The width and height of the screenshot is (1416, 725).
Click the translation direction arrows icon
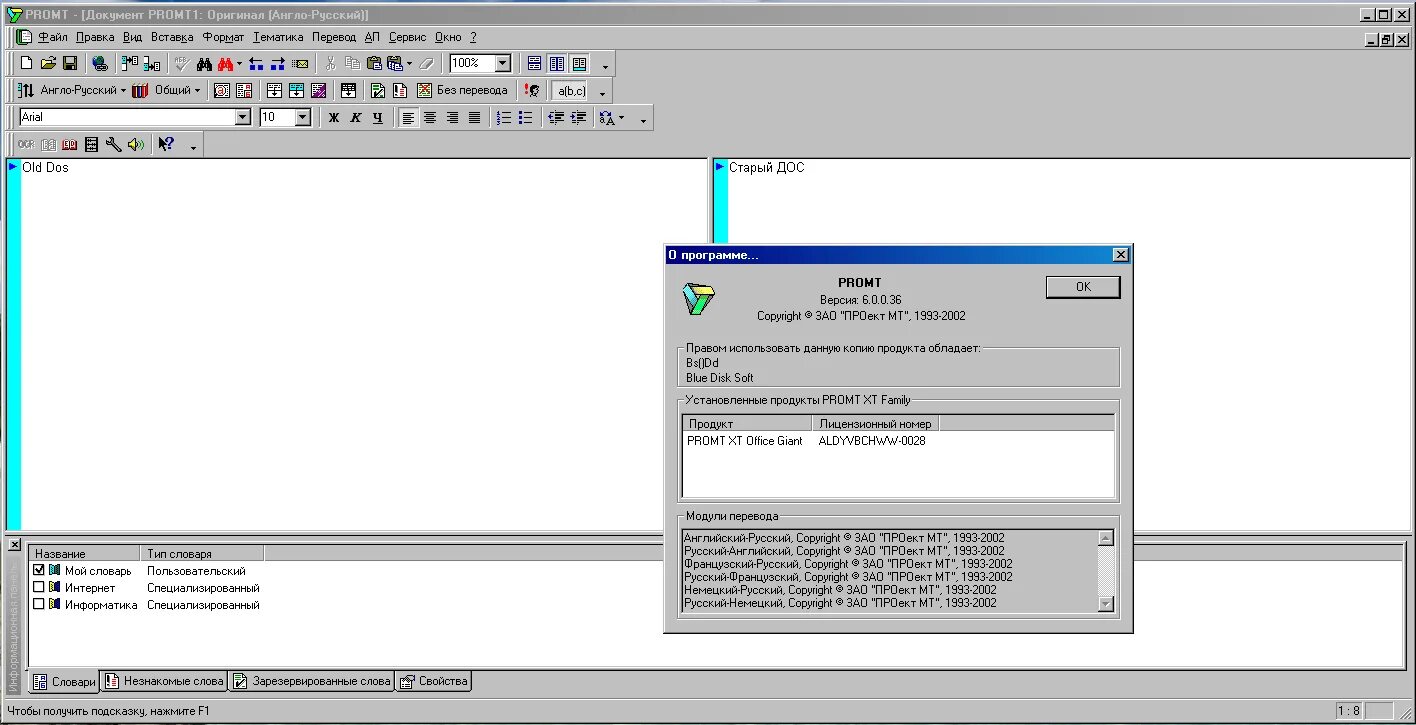click(x=26, y=90)
